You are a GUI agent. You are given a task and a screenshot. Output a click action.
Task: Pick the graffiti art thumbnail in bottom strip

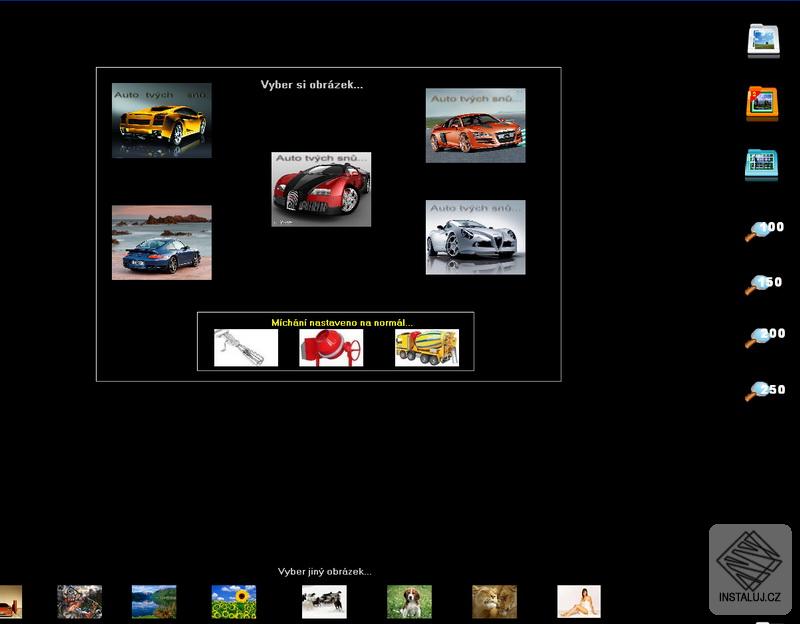[x=80, y=602]
